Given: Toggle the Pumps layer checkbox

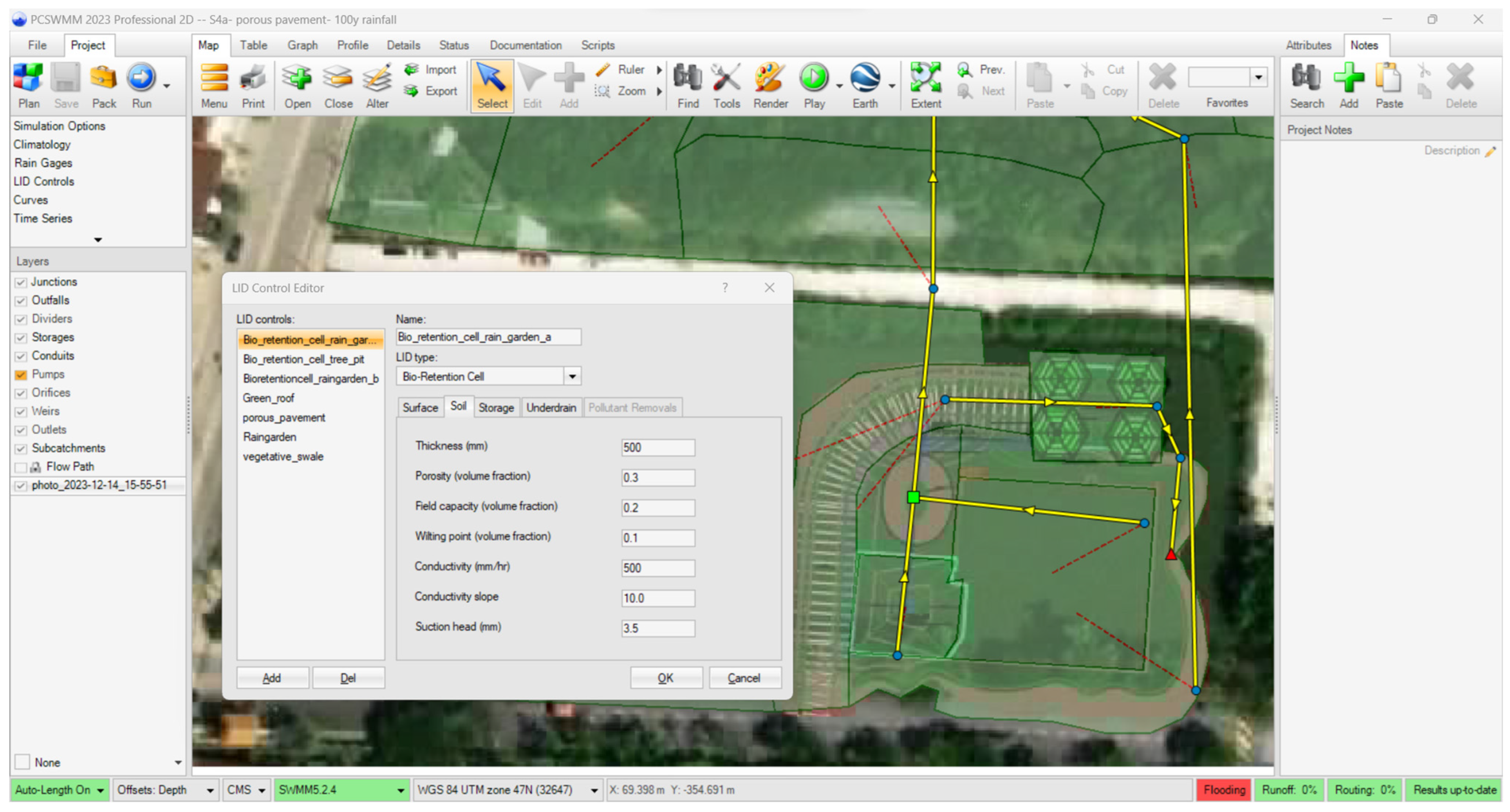Looking at the screenshot, I should point(21,375).
